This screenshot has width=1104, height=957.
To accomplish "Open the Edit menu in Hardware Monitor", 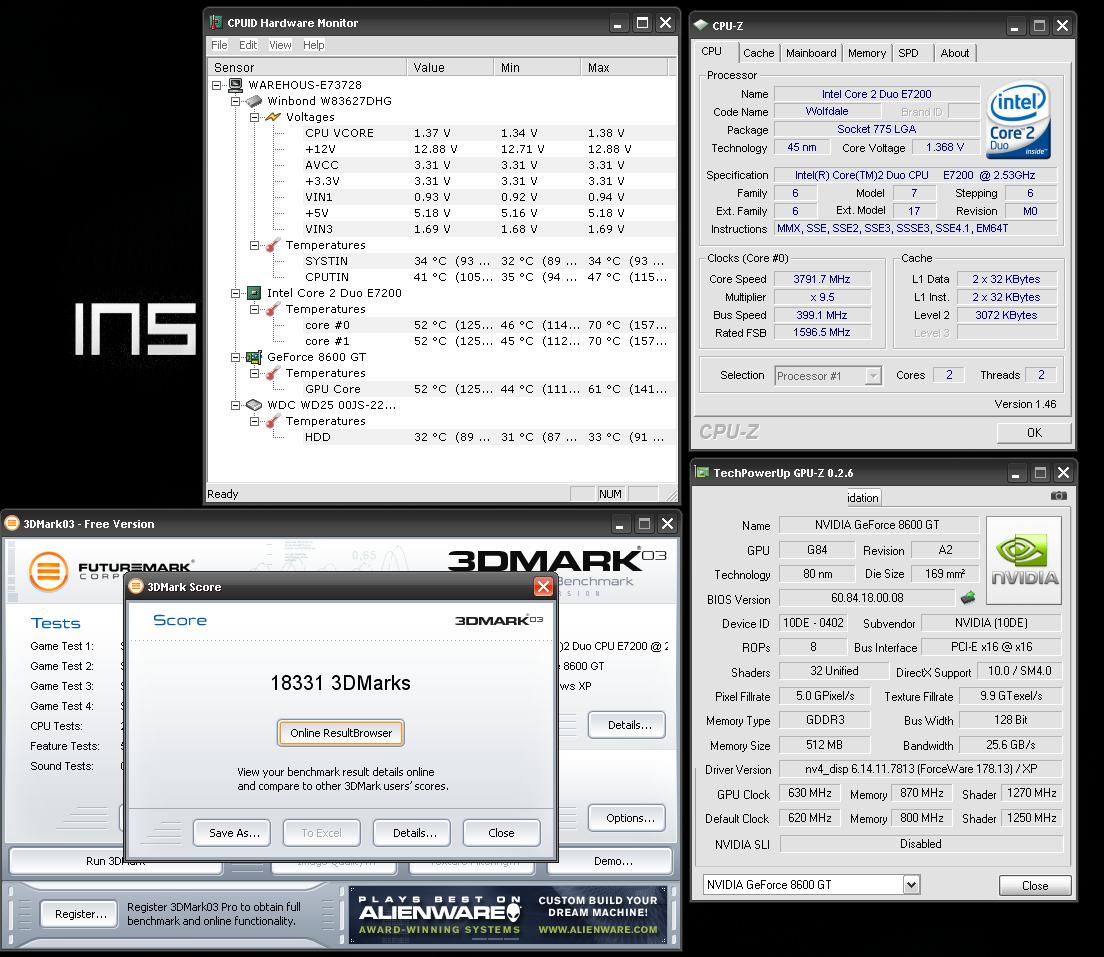I will (248, 45).
